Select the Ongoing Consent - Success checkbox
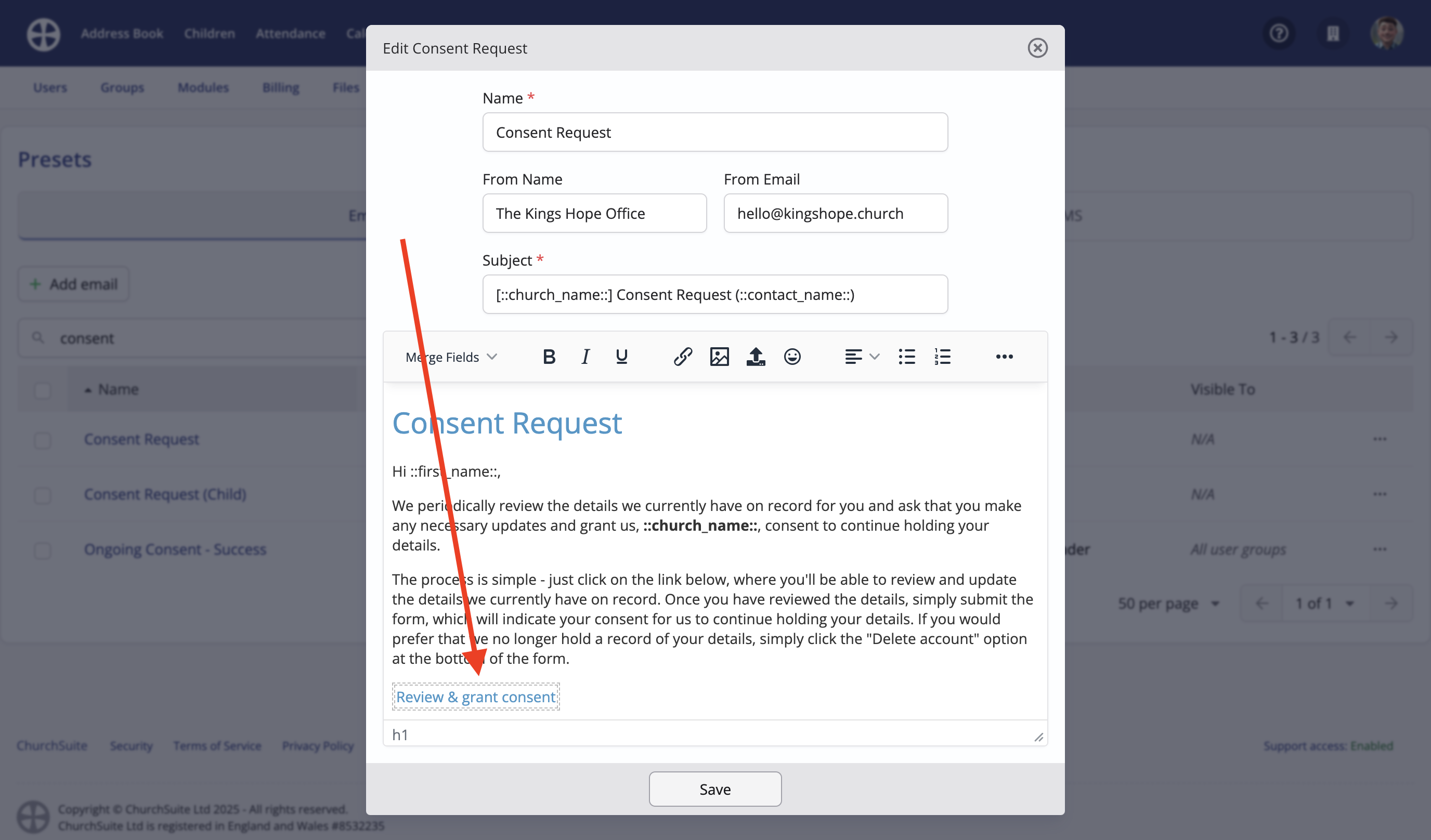 [42, 550]
